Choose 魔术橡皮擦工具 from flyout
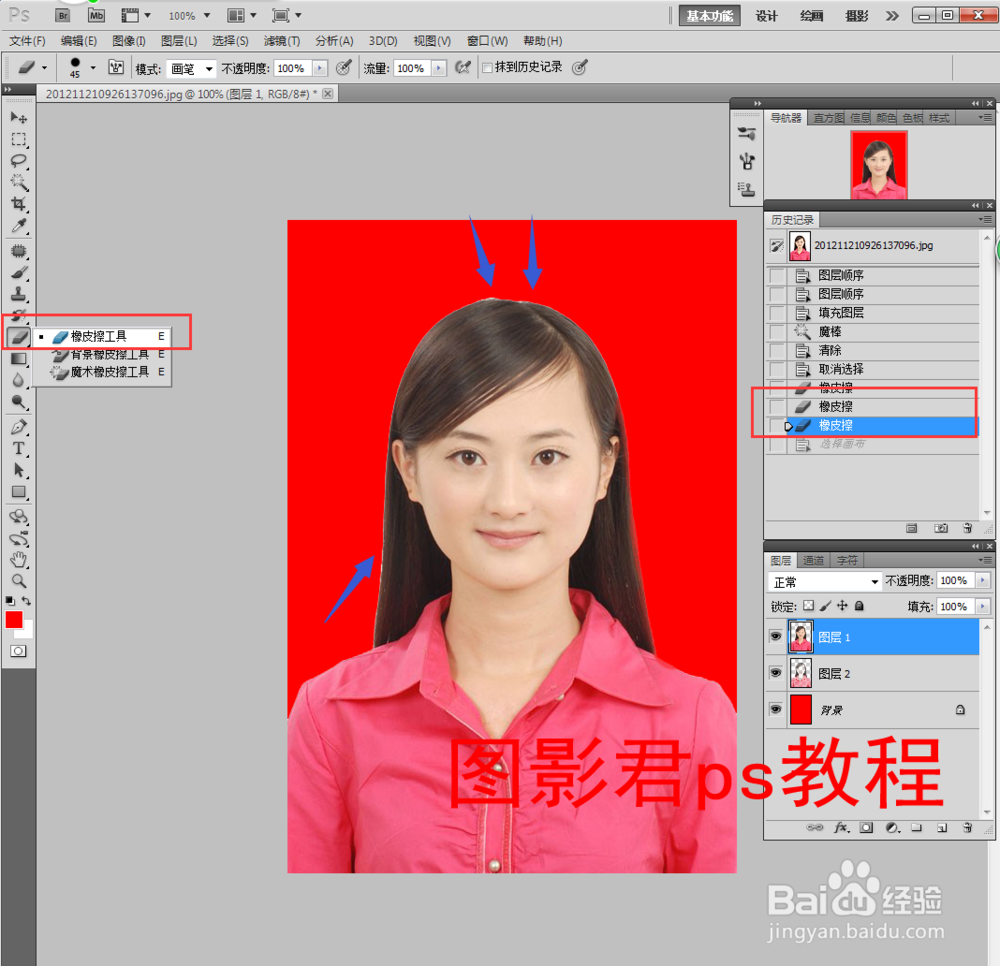Screen dimensions: 1000x966 (109, 372)
